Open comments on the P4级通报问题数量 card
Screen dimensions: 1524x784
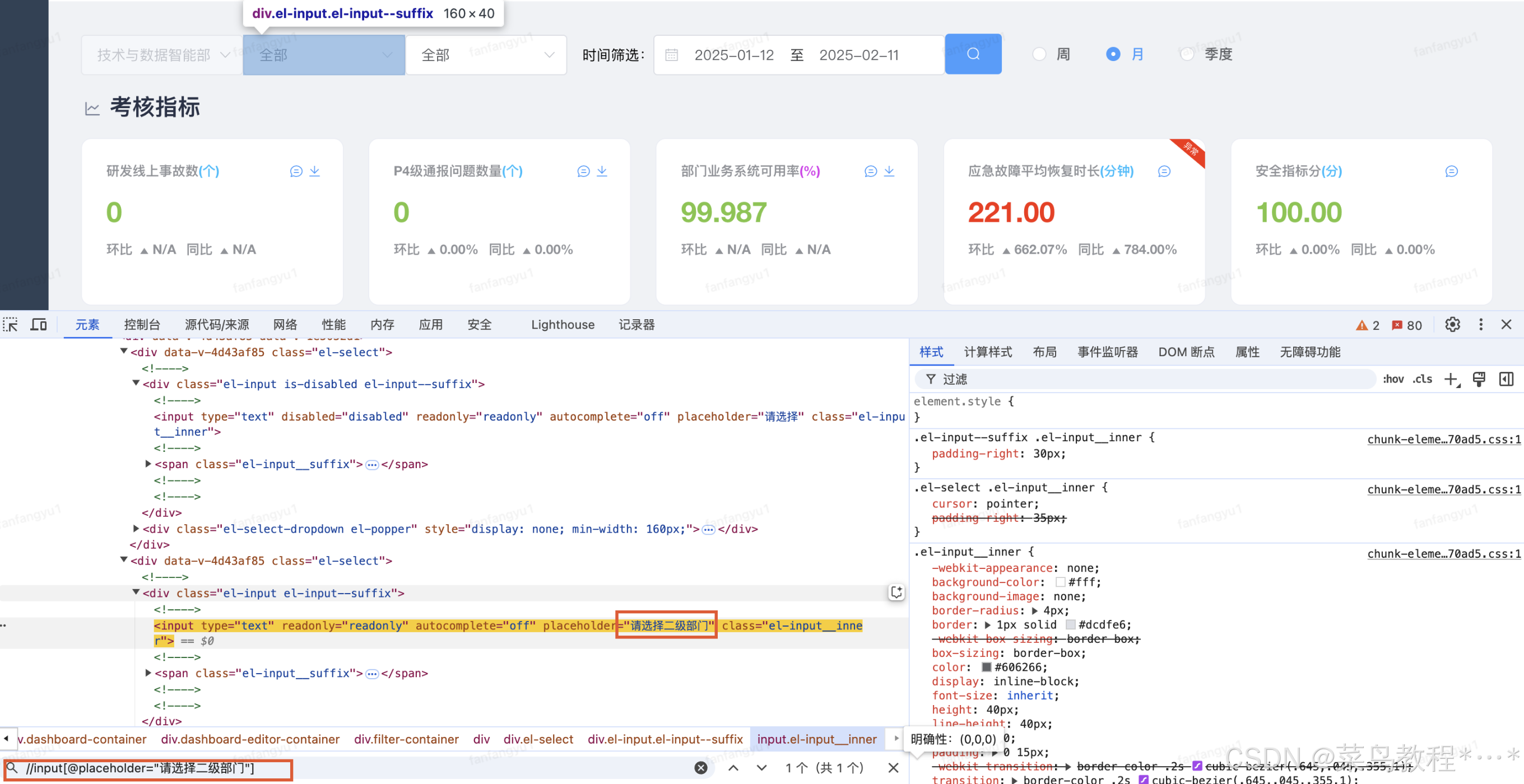[x=583, y=171]
